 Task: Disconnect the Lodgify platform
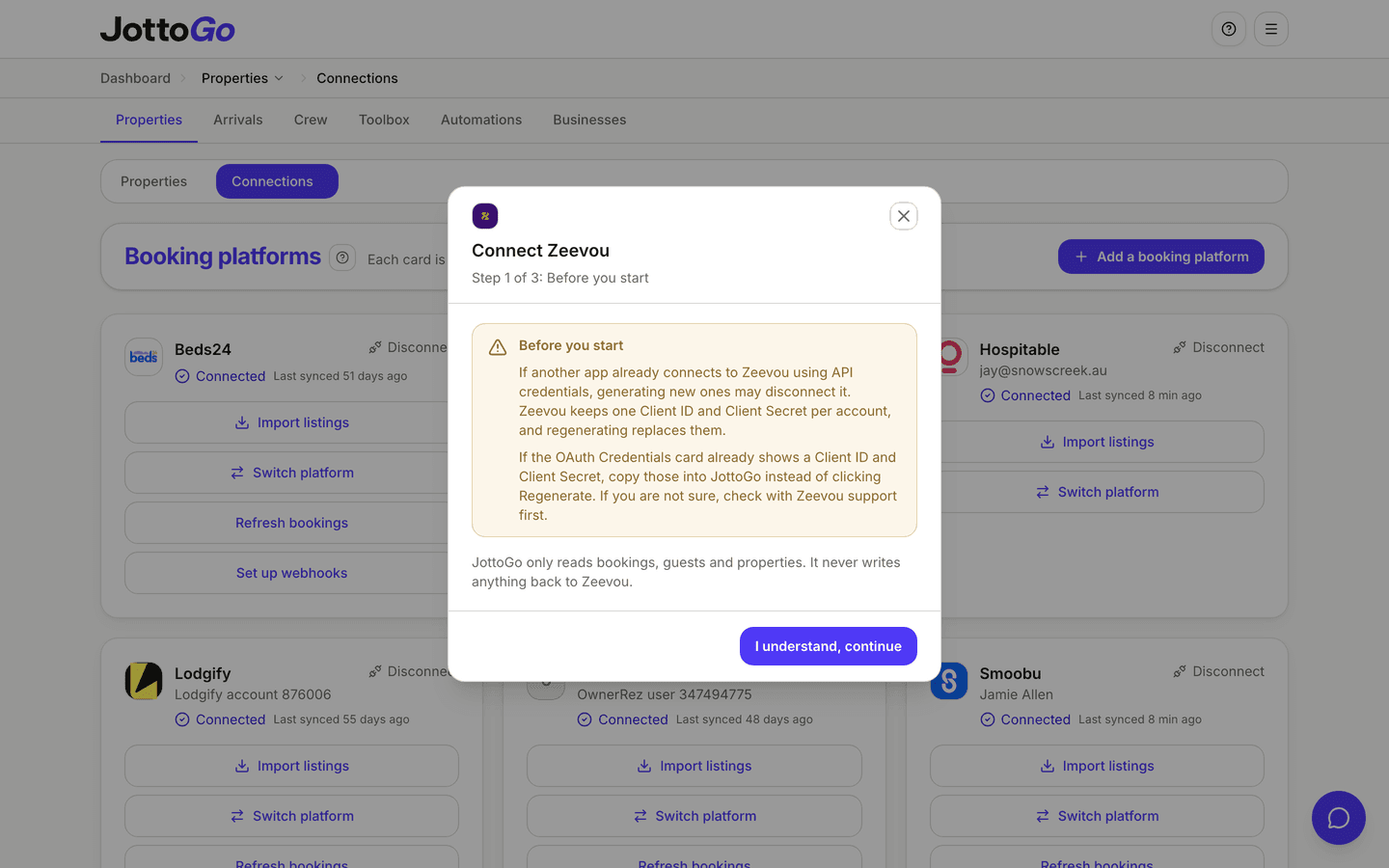click(408, 671)
